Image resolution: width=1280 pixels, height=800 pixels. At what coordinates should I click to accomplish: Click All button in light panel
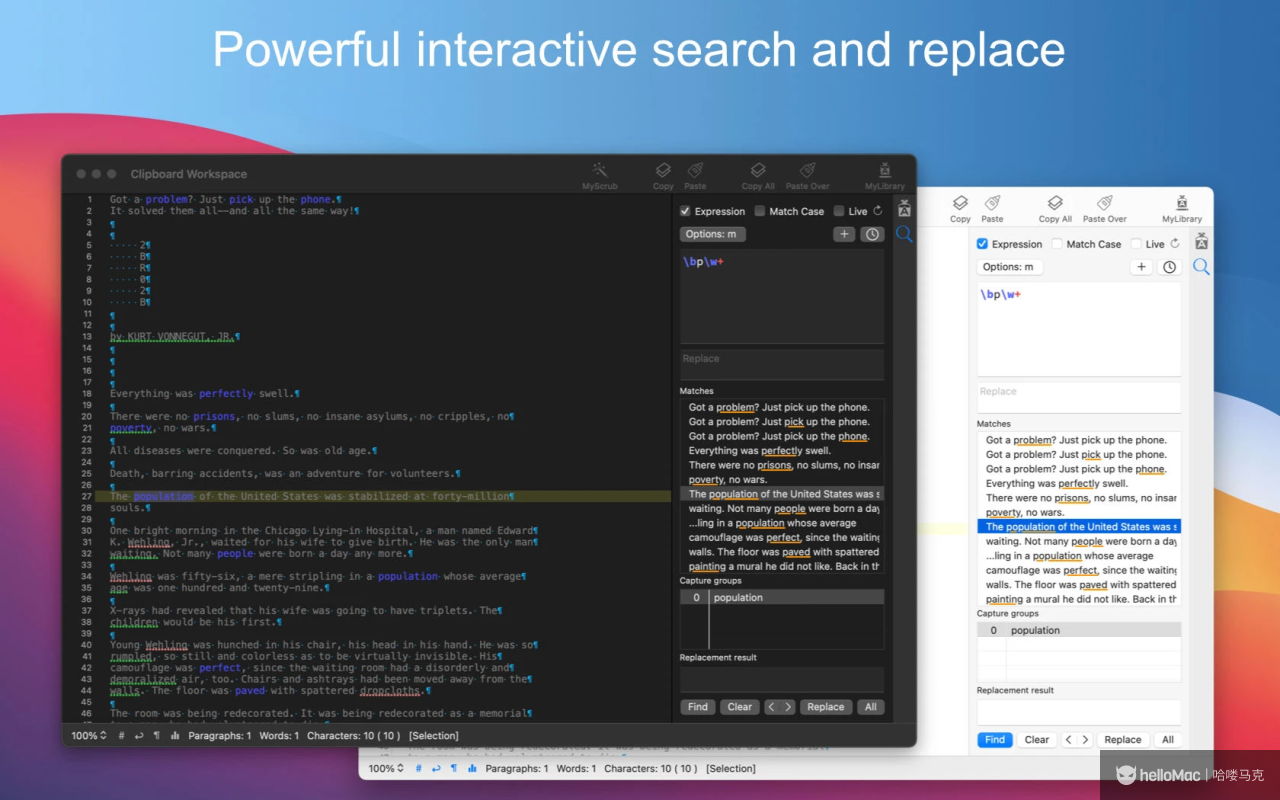[x=1168, y=740]
